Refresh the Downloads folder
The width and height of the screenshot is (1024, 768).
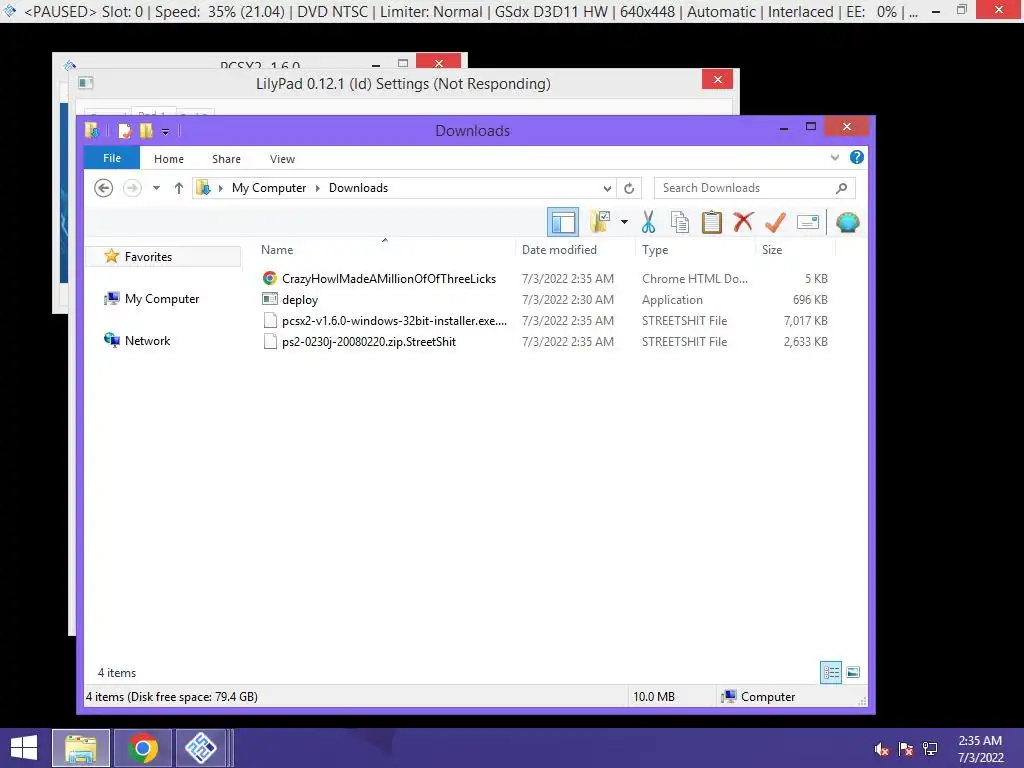click(x=629, y=188)
